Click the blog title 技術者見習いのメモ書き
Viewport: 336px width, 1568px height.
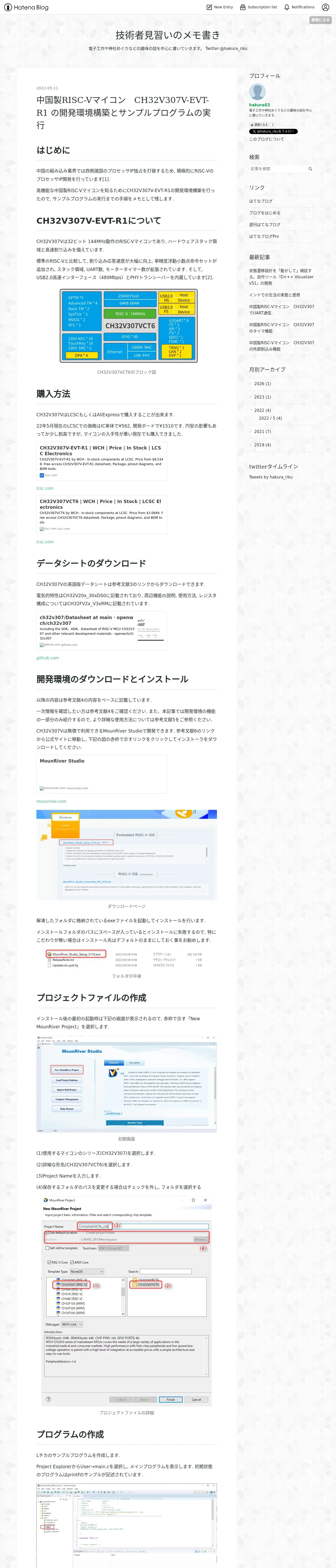coord(168,35)
